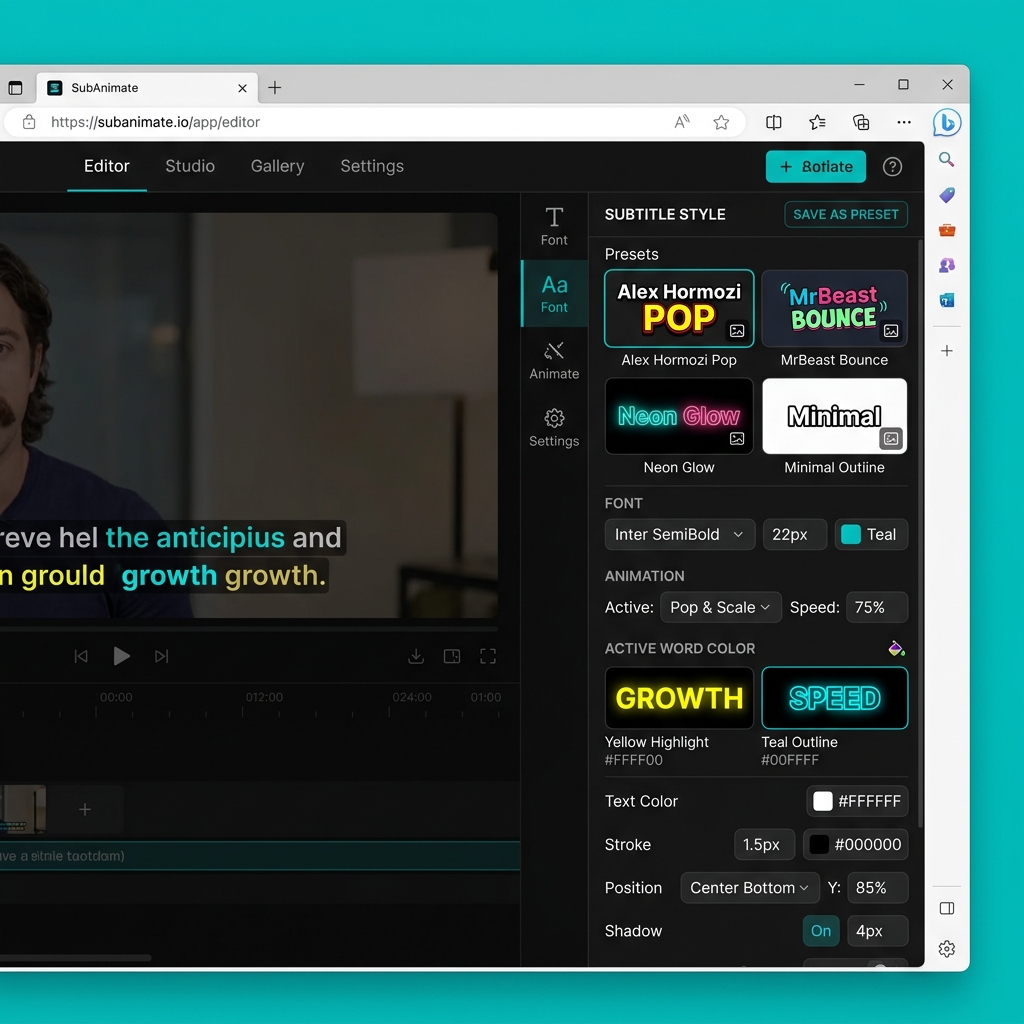Click the Save As Preset button
The height and width of the screenshot is (1024, 1024).
[x=846, y=214]
